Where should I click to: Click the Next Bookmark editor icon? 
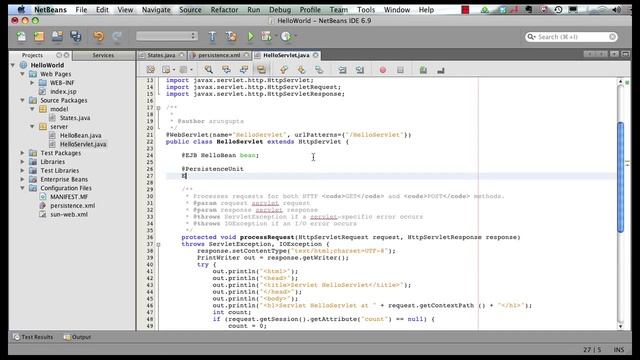pos(301,70)
